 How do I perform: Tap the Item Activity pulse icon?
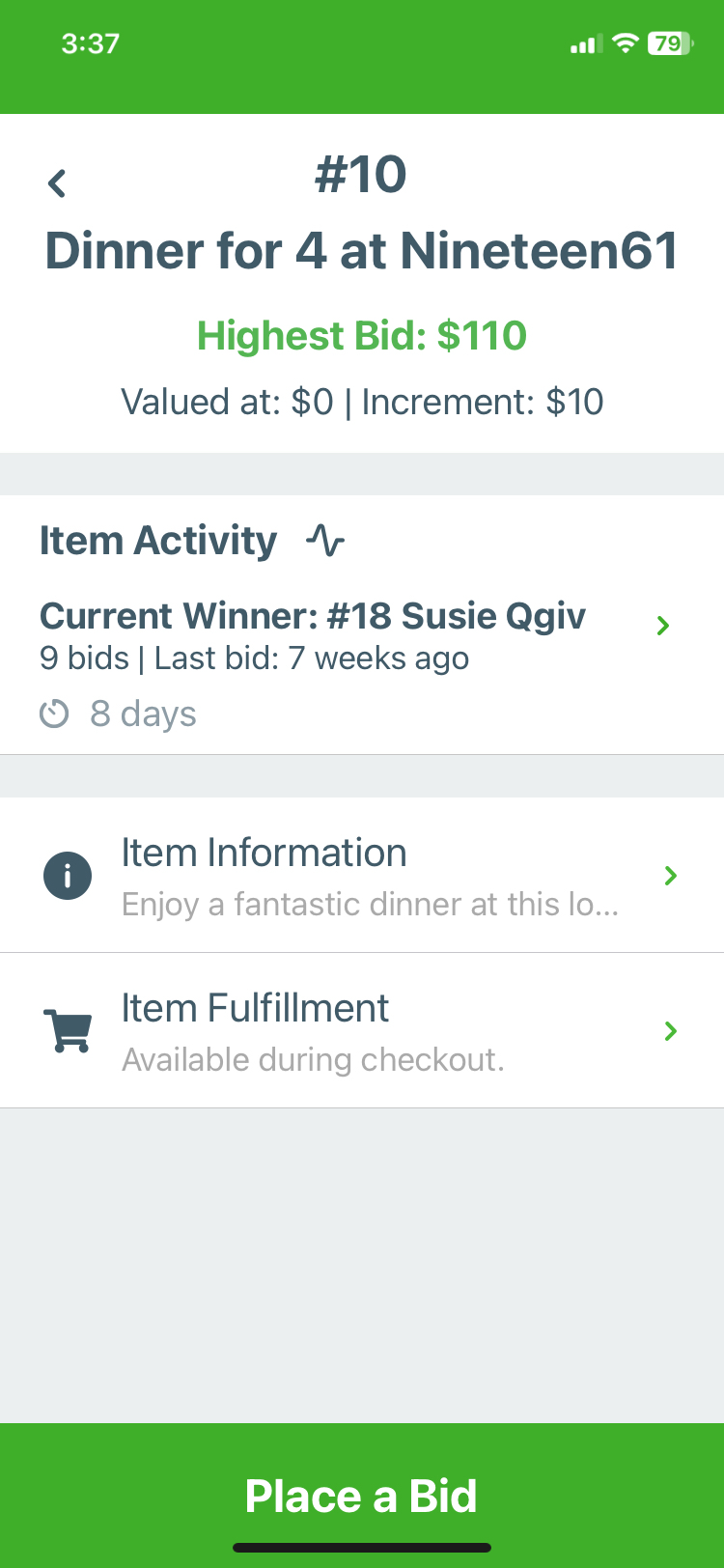tap(325, 540)
